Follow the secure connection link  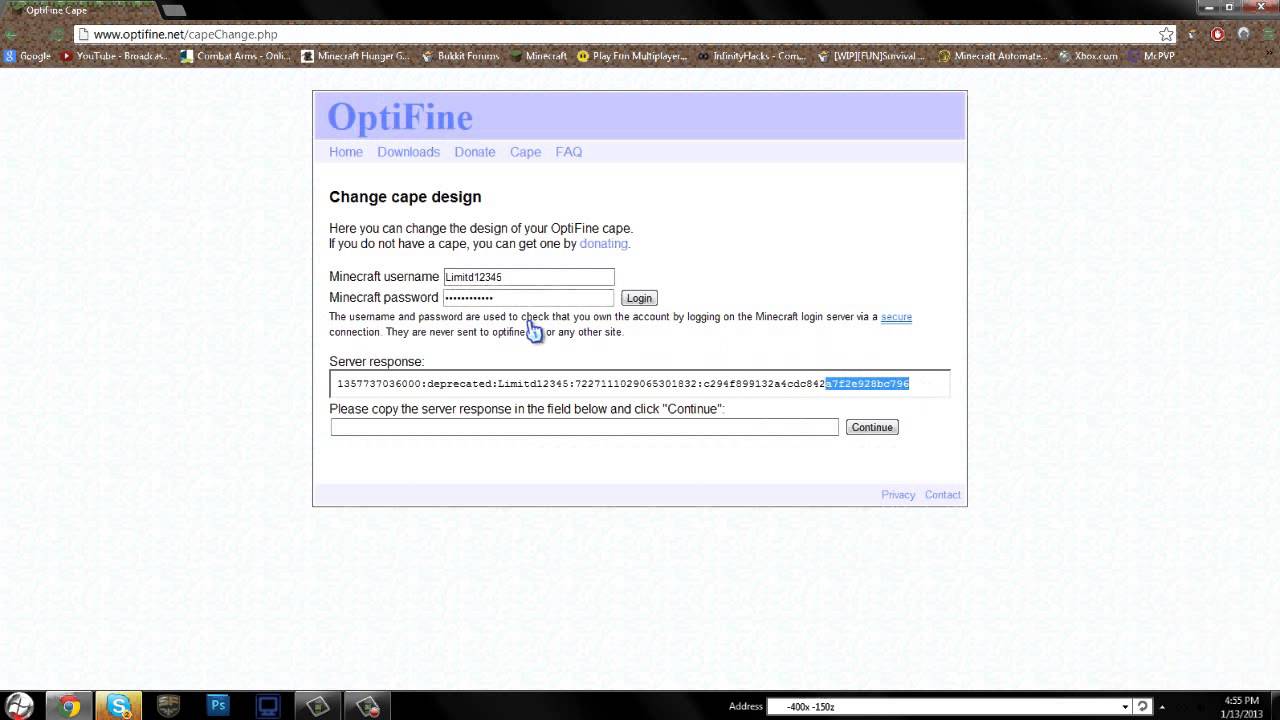(896, 317)
